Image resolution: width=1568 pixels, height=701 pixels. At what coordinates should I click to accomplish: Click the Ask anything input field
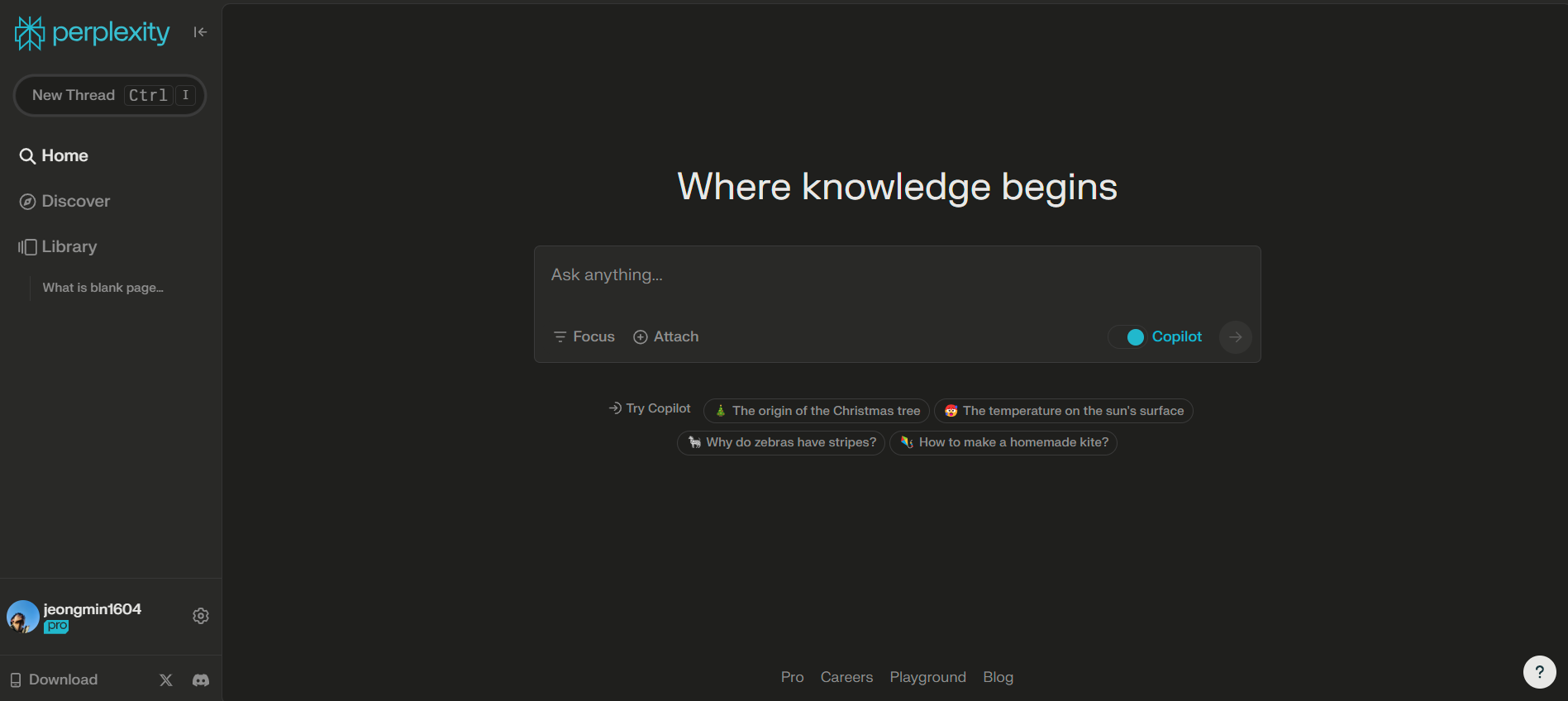pyautogui.click(x=897, y=275)
